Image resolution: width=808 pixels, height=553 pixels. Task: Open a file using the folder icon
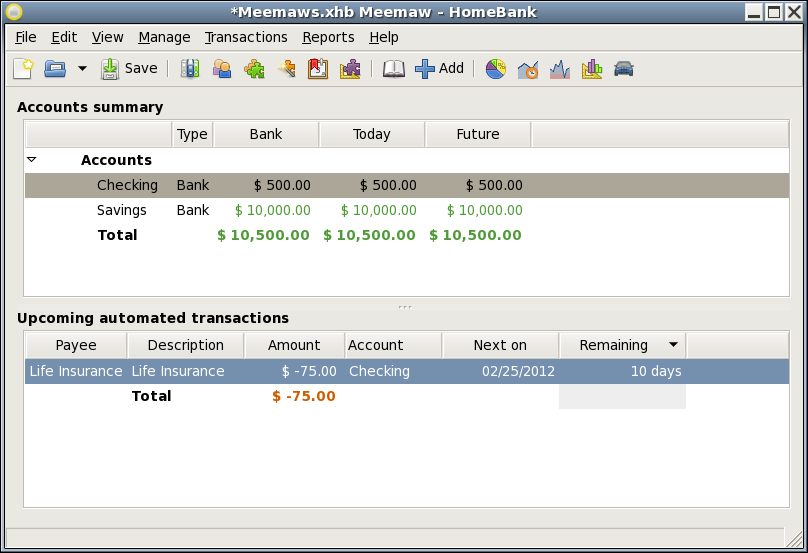click(x=55, y=69)
